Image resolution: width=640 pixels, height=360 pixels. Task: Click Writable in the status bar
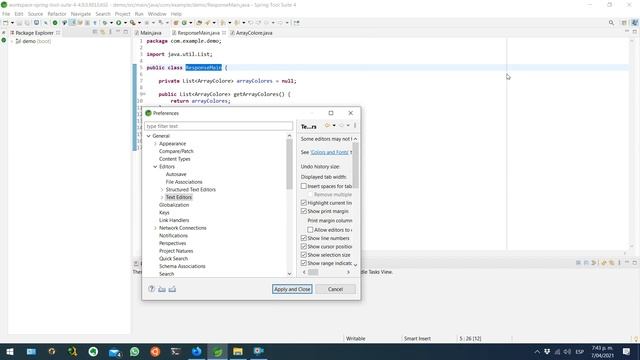coord(356,338)
